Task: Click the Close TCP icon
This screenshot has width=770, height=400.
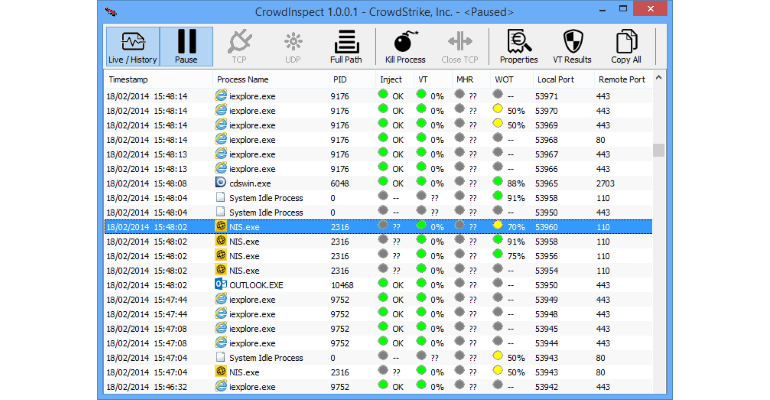Action: tap(460, 46)
